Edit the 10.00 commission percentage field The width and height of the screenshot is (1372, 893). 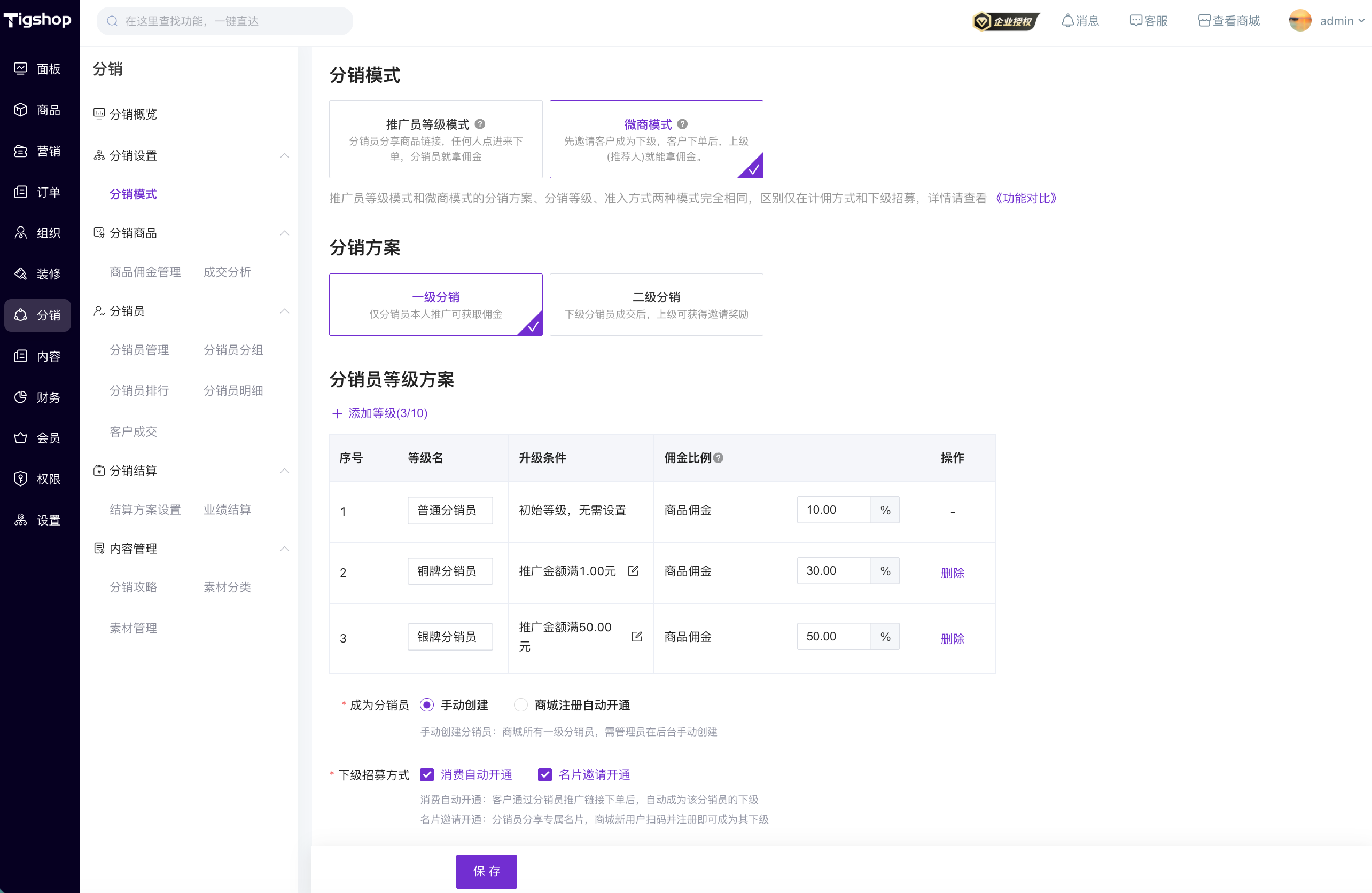[x=833, y=510]
